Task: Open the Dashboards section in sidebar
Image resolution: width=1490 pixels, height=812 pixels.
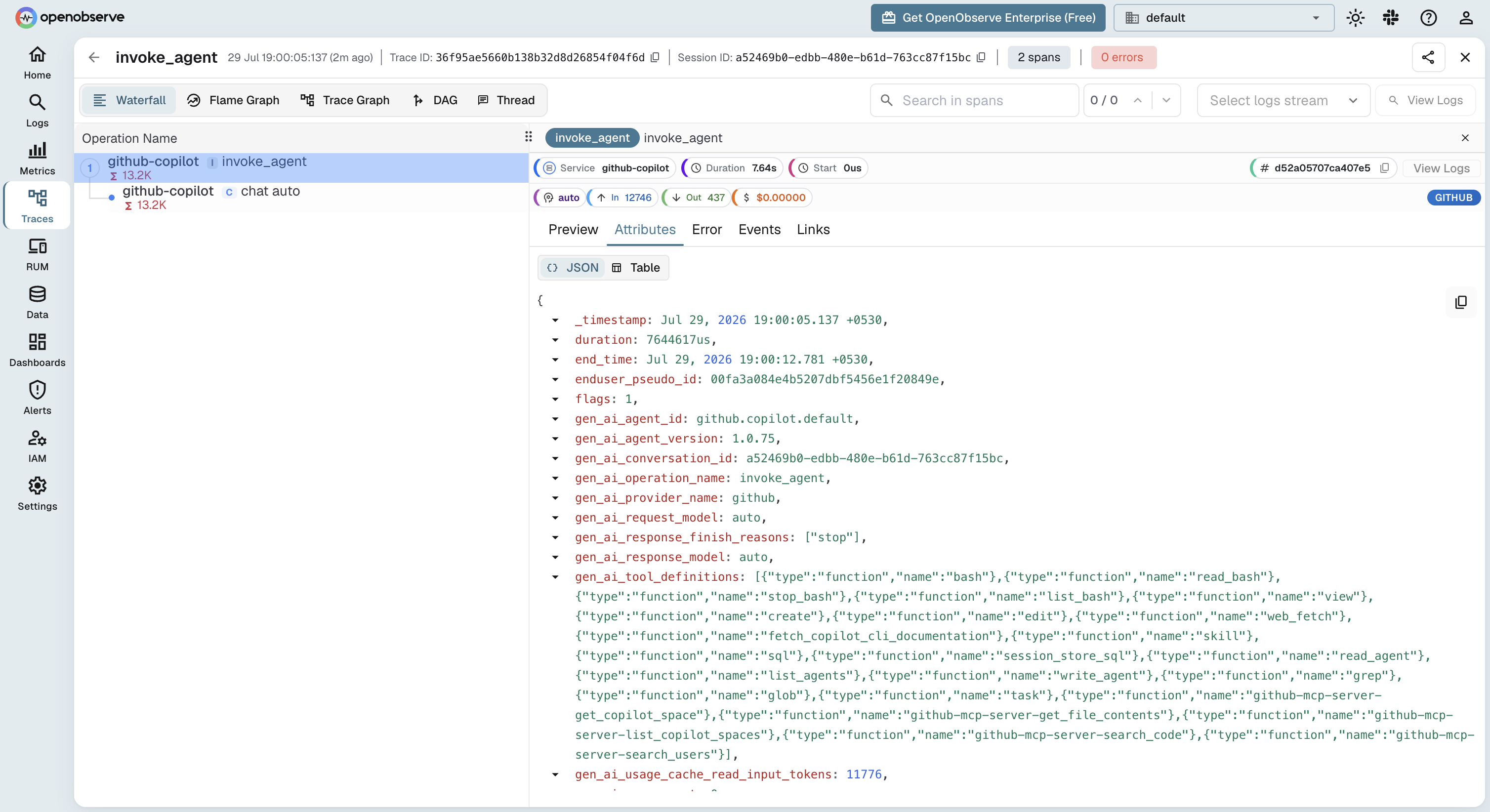Action: [x=37, y=351]
